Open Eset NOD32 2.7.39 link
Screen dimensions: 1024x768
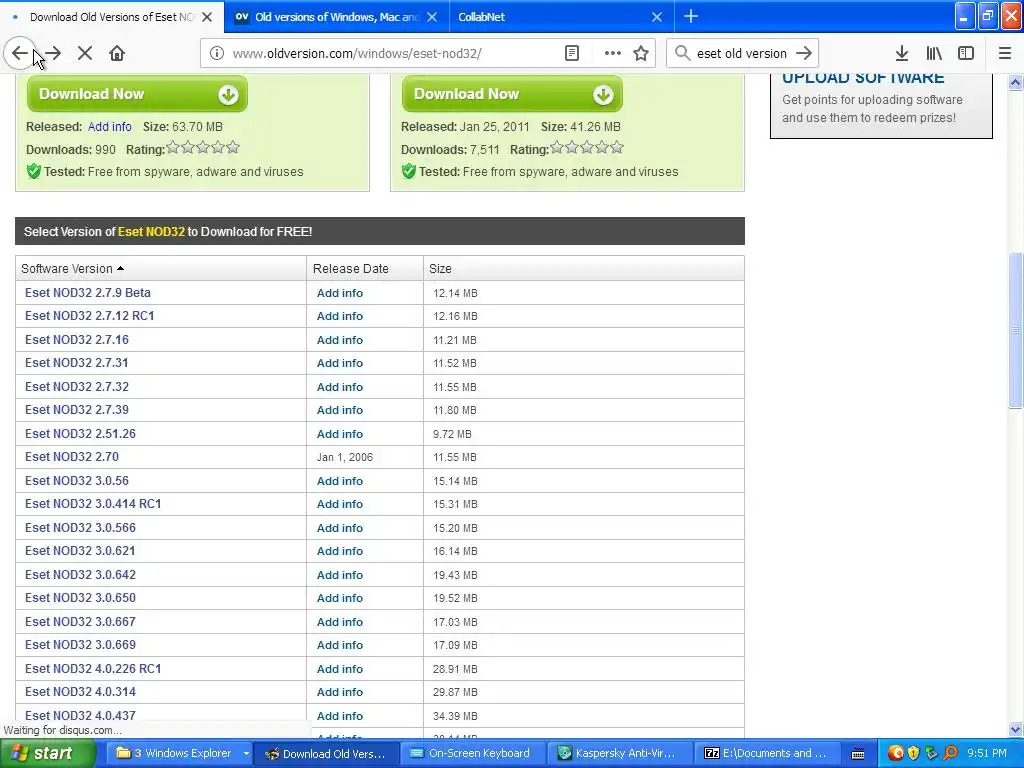(x=76, y=410)
